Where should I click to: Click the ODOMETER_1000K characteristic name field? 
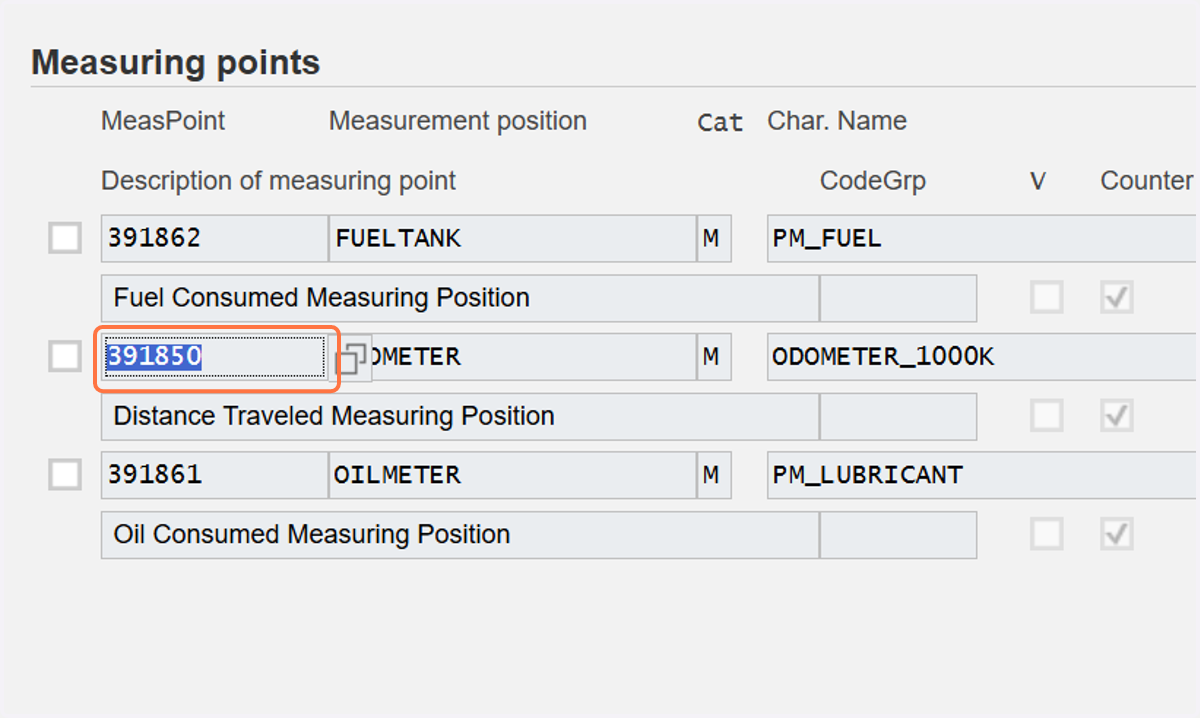coord(982,357)
